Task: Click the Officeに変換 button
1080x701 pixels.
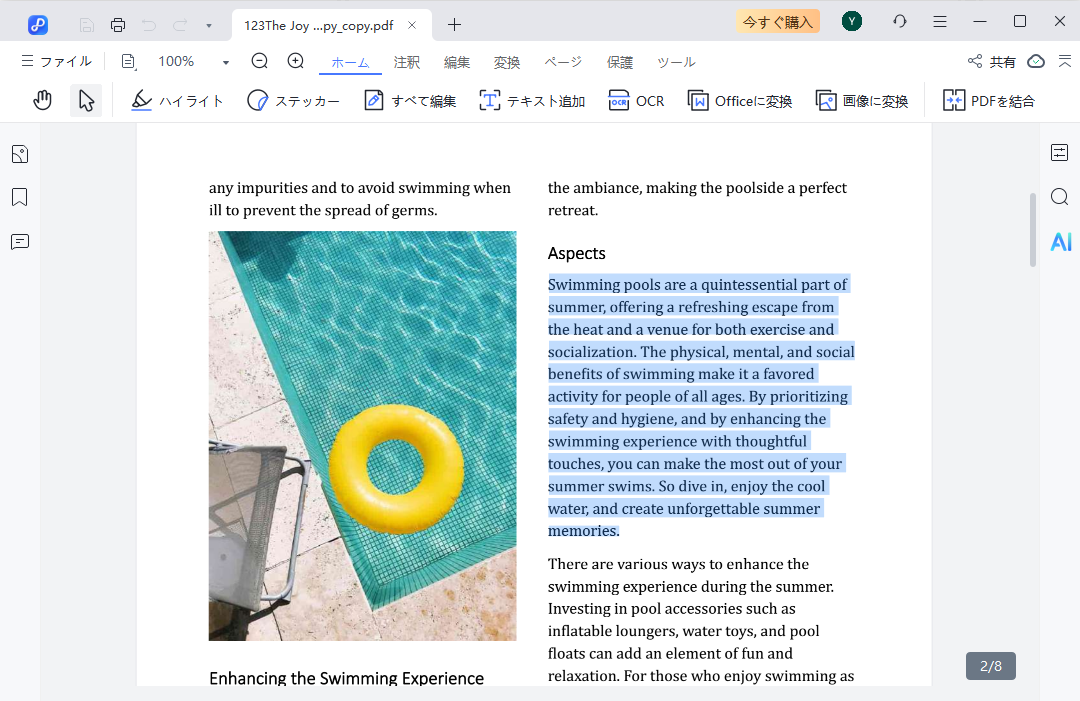Action: tap(740, 101)
